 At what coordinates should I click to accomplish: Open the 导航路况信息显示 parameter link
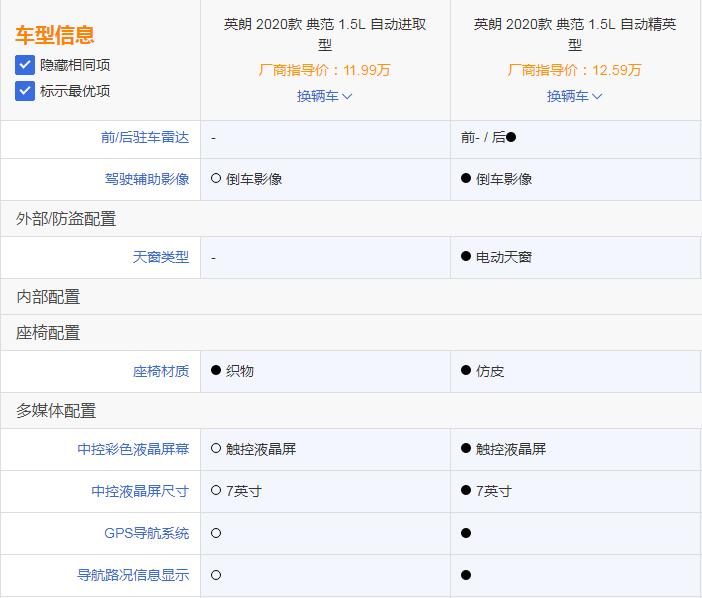(x=133, y=575)
